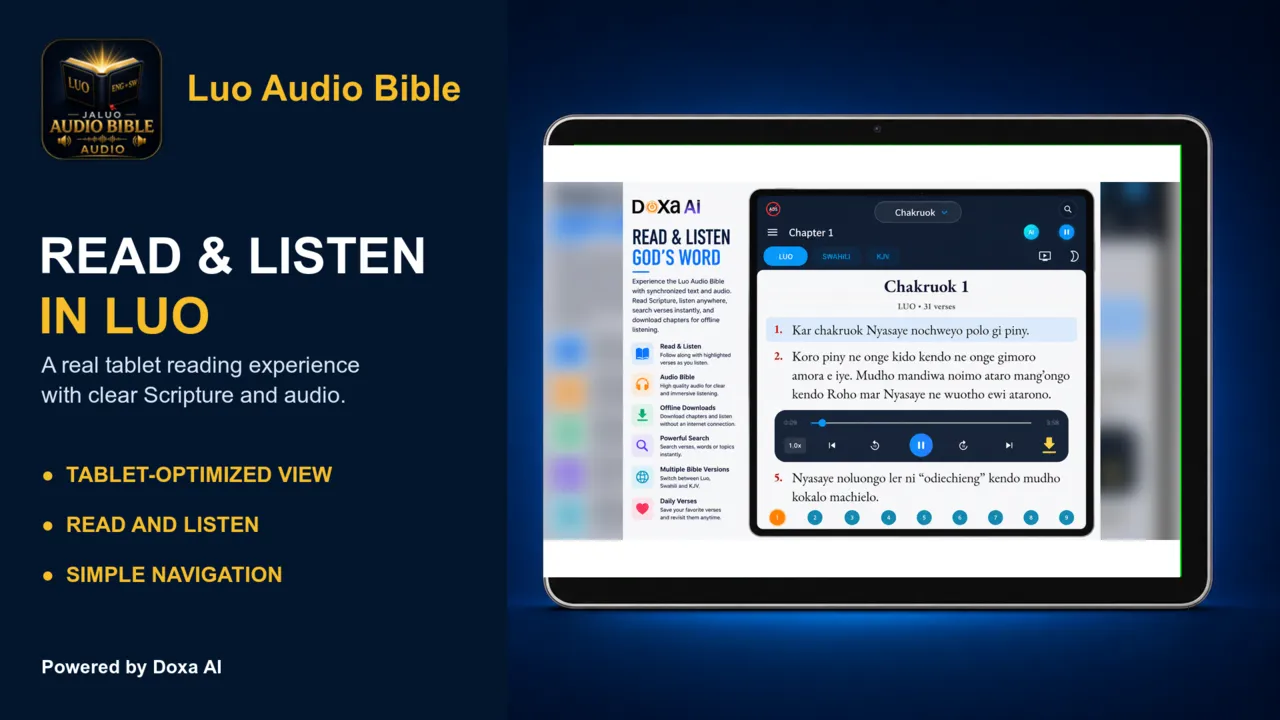Click the 'GOD'S WORD' blue heading
Screen dimensions: 1280x720
676,258
